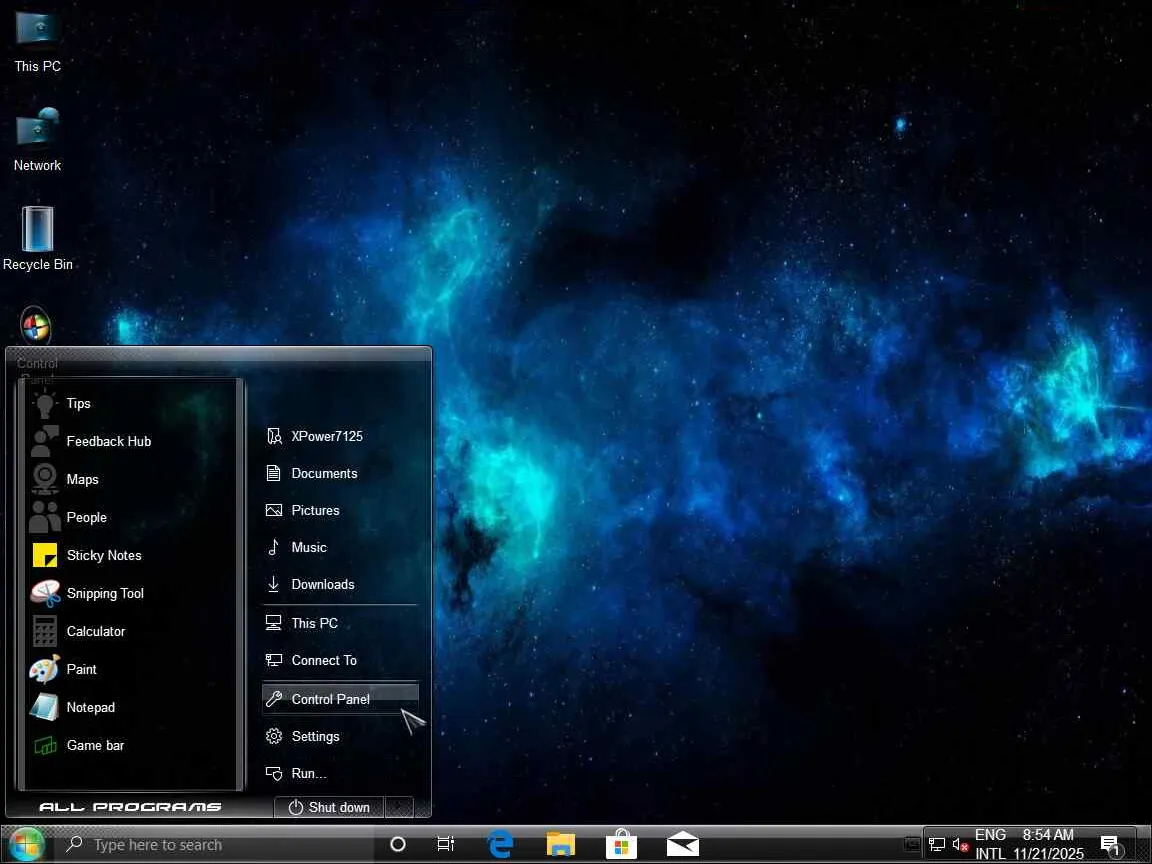Open the People app icon
Screen dimensions: 1152x864
coord(45,517)
